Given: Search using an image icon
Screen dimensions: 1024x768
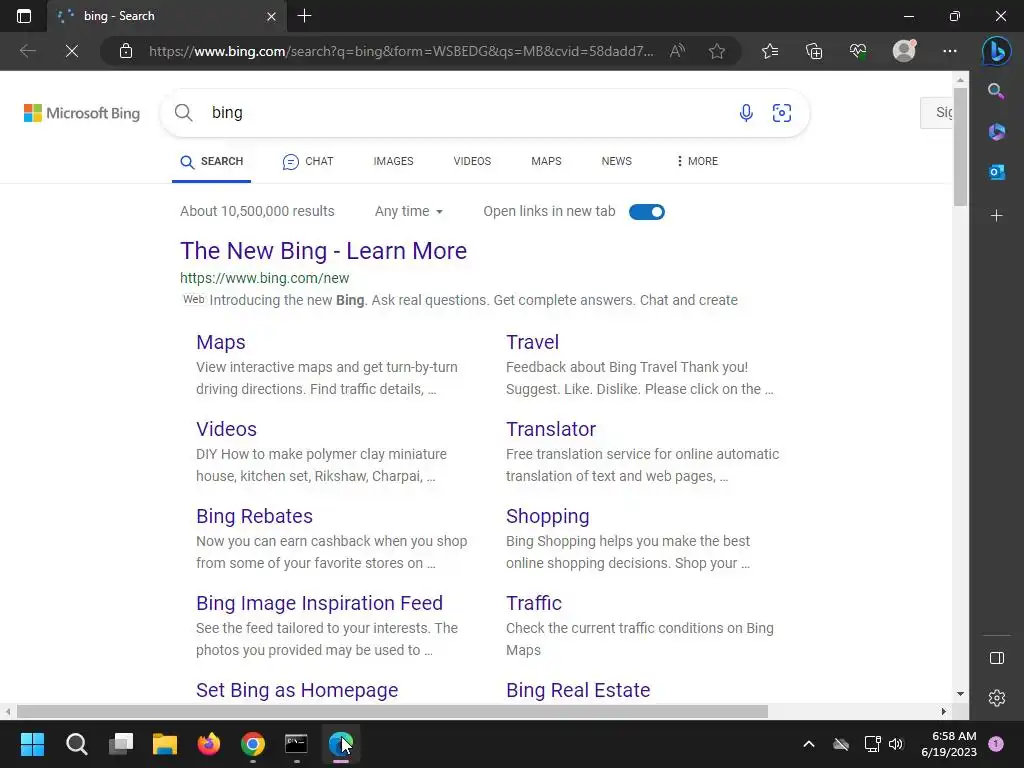Looking at the screenshot, I should point(782,113).
